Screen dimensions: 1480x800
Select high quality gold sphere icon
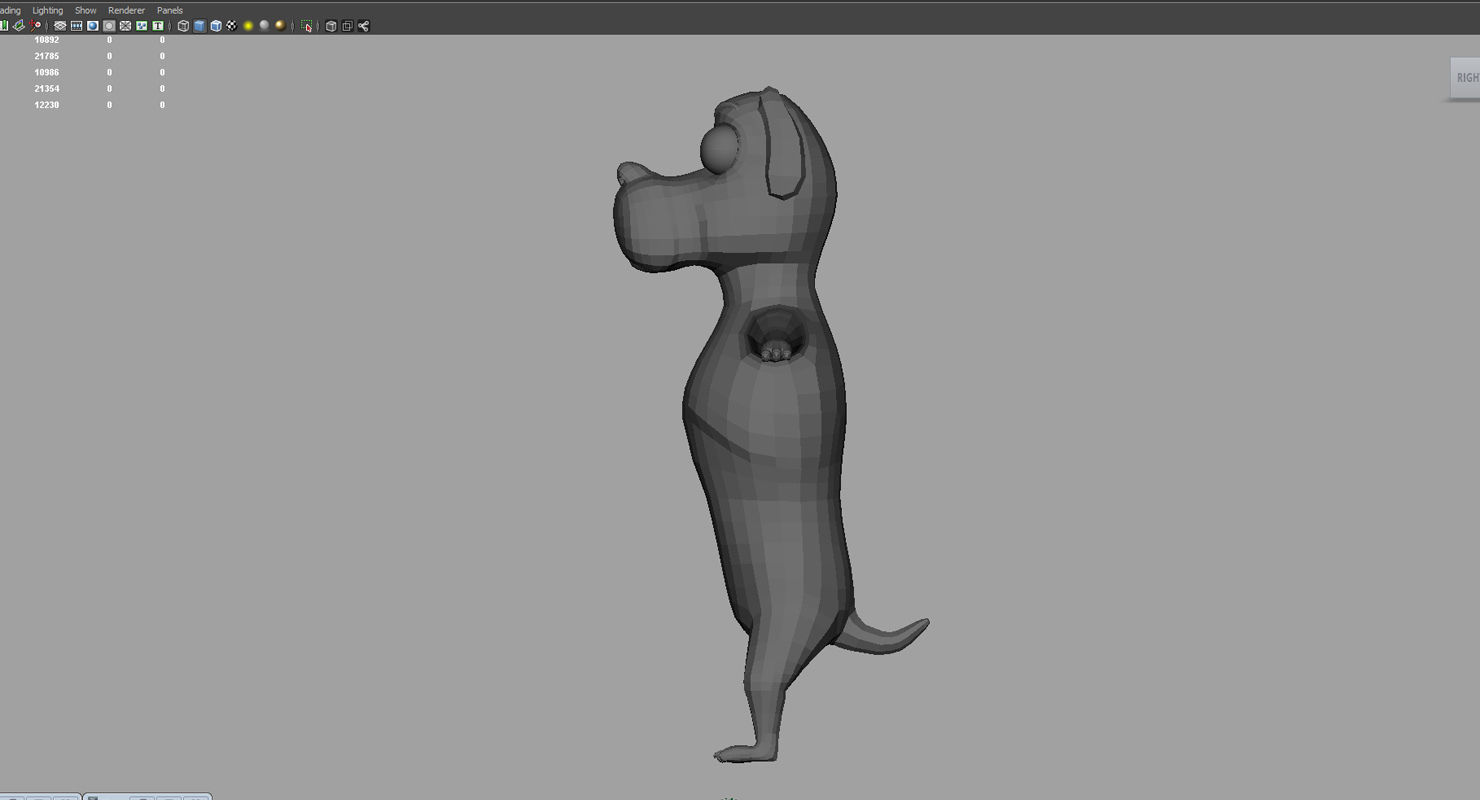click(280, 26)
